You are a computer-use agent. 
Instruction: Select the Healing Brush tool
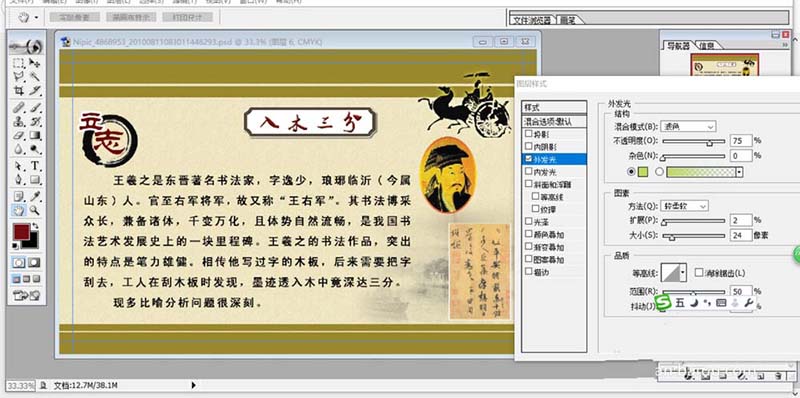pyautogui.click(x=19, y=108)
